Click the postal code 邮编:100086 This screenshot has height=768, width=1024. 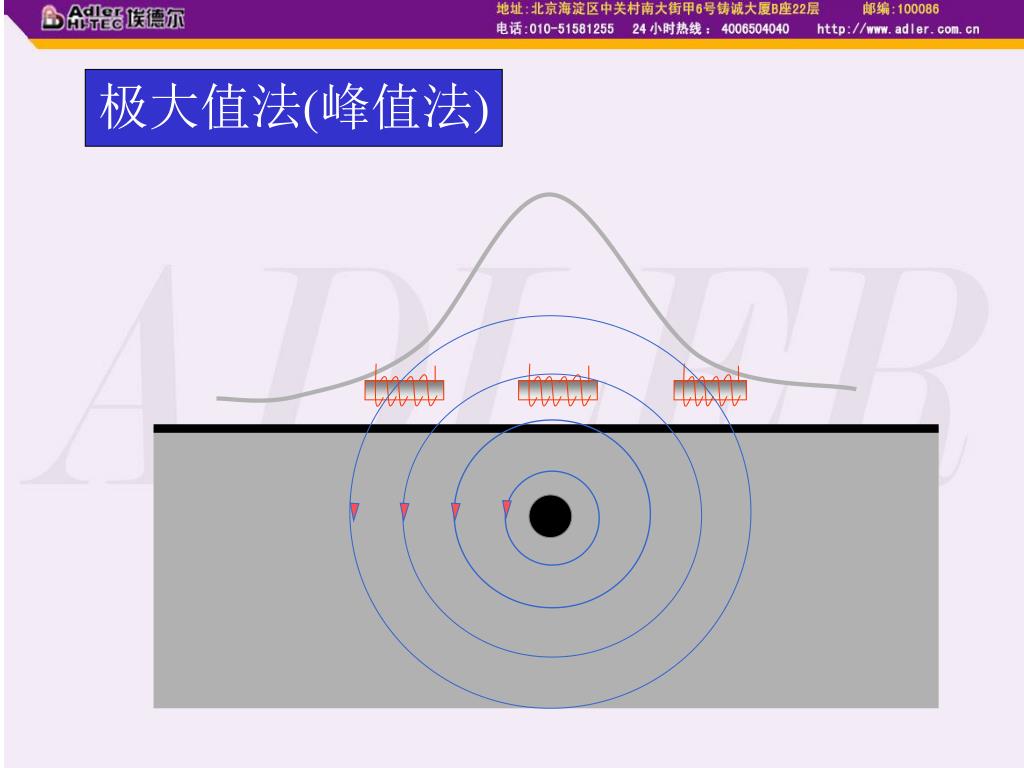(x=901, y=8)
